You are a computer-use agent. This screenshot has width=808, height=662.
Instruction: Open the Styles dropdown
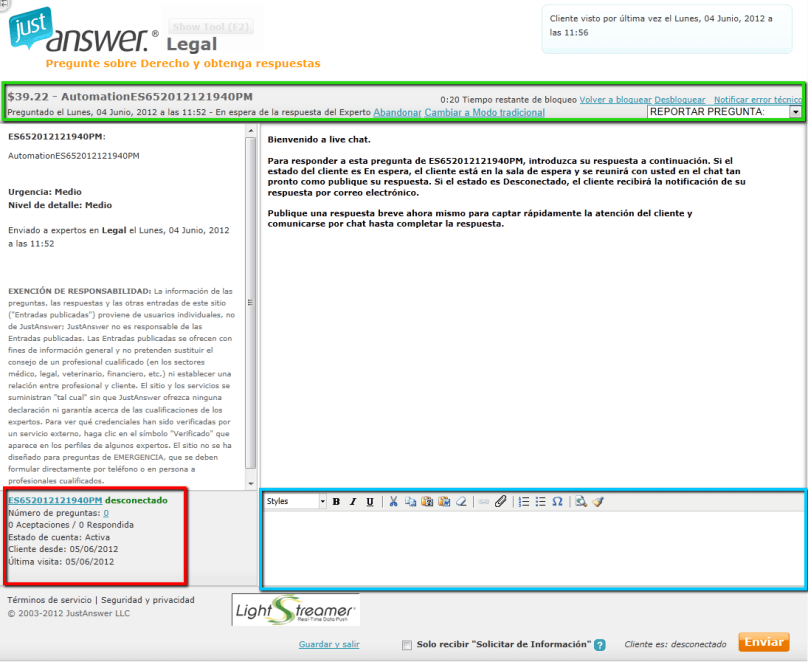tap(295, 502)
